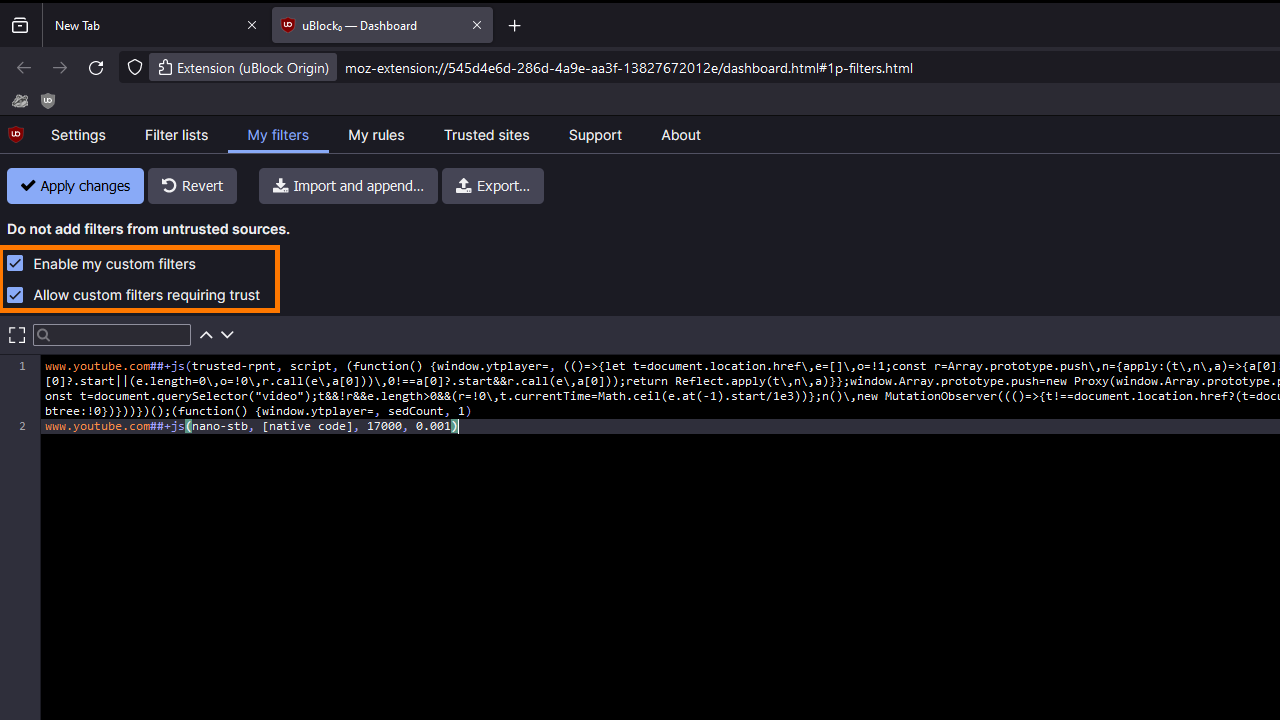
Task: Open a new browser tab with plus
Action: pos(515,26)
